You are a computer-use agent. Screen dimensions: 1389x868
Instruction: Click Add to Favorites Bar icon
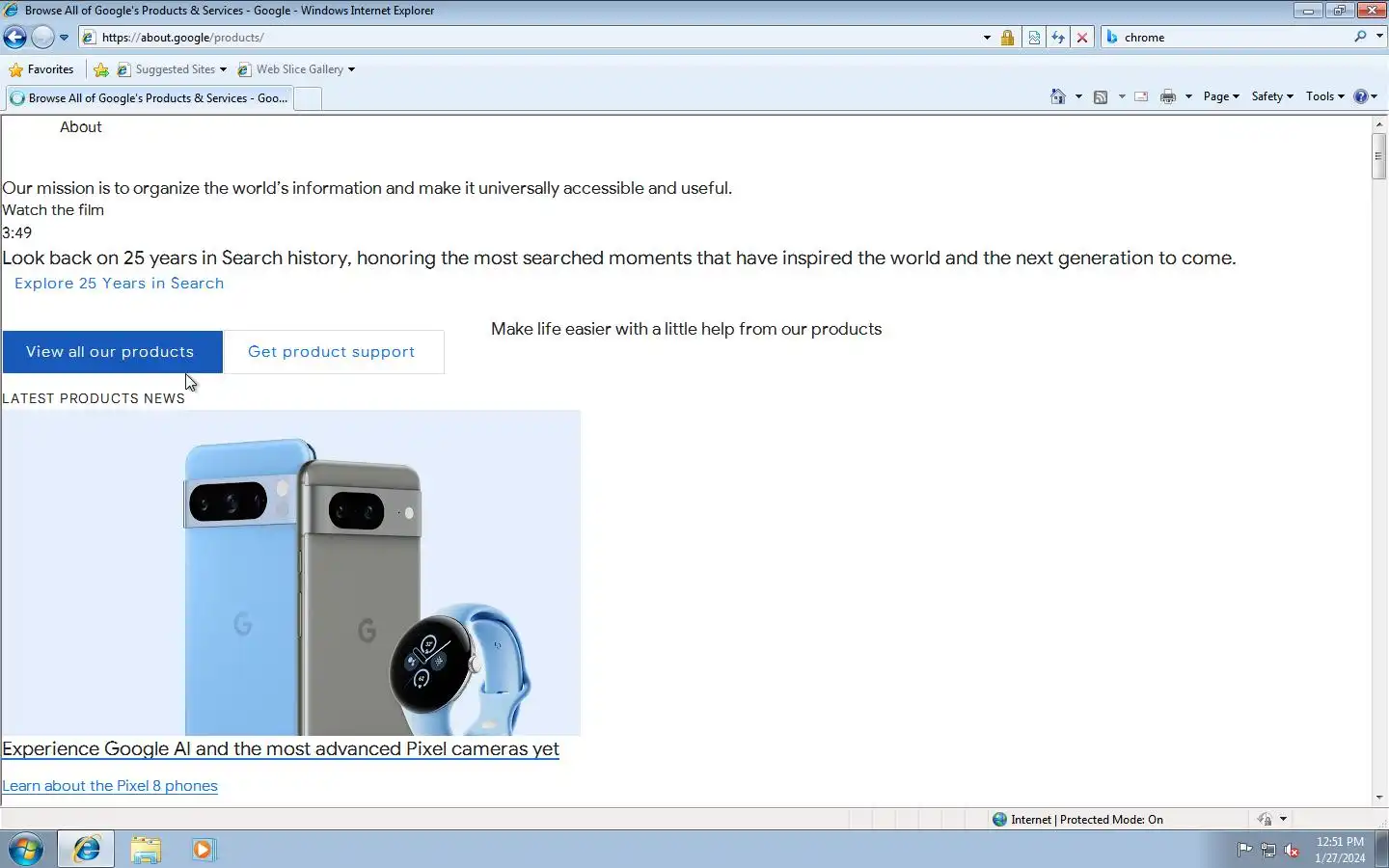click(x=101, y=69)
